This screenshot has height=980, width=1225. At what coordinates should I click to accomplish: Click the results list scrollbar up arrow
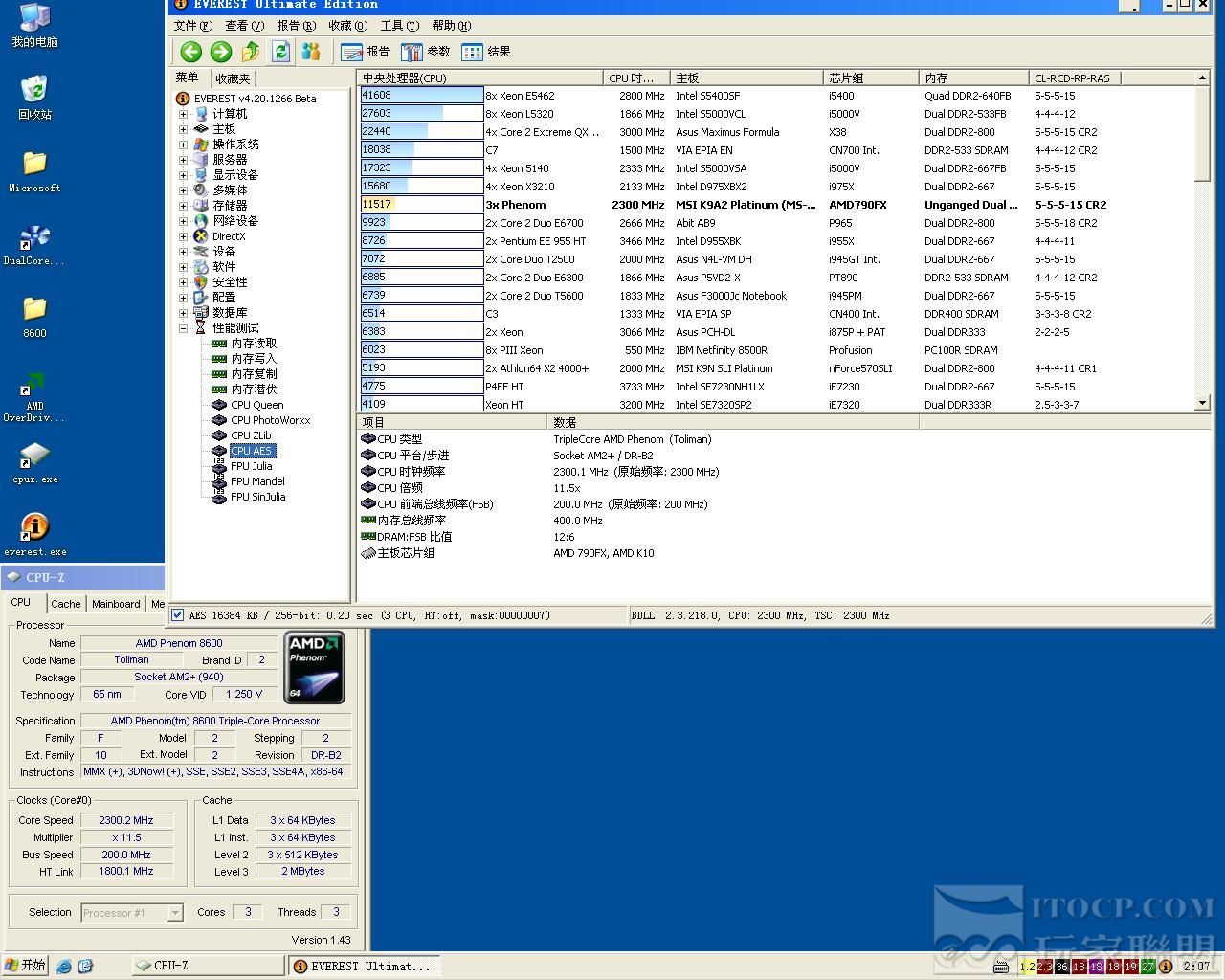1202,78
